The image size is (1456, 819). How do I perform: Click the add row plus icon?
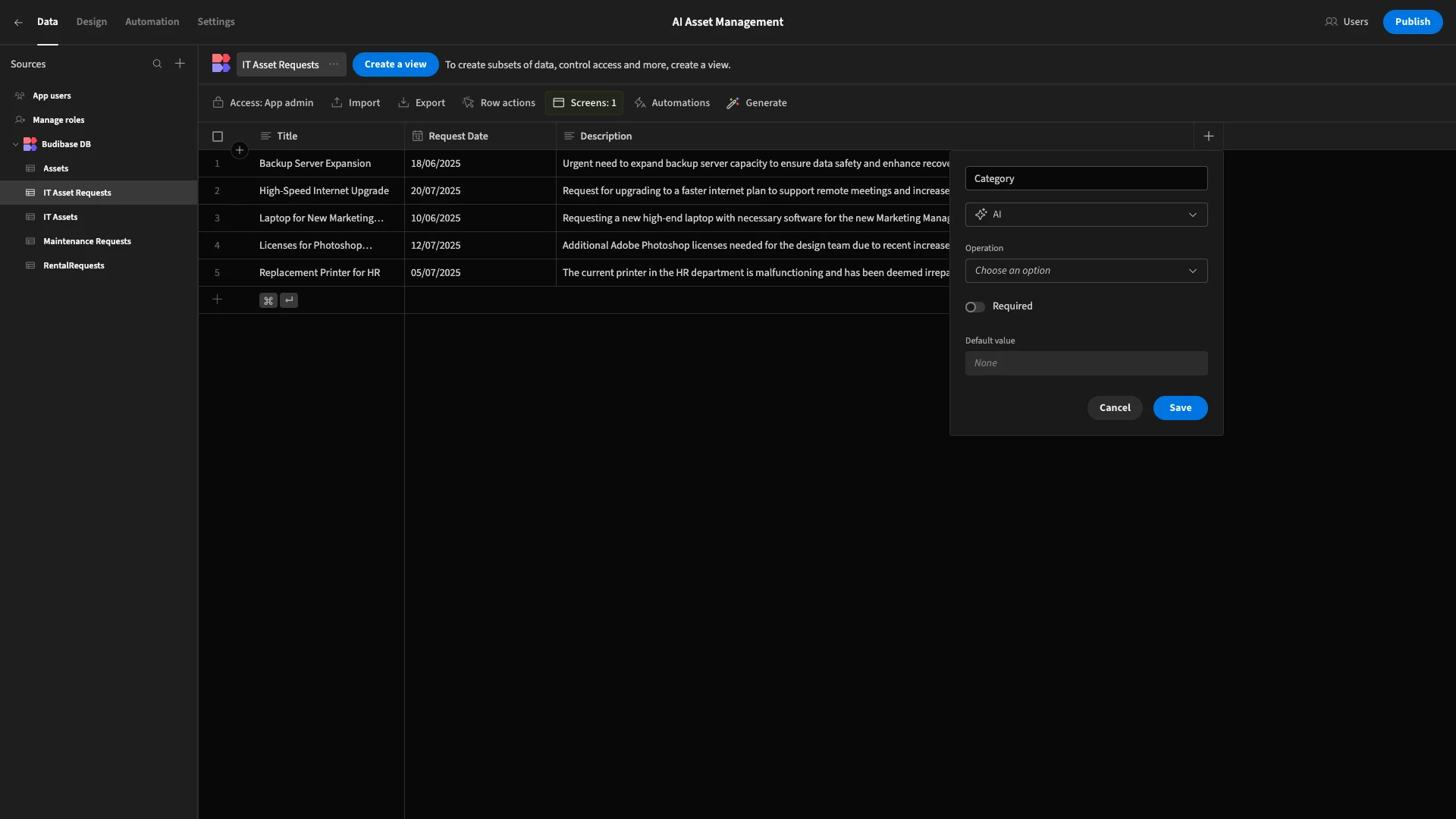pyautogui.click(x=217, y=300)
